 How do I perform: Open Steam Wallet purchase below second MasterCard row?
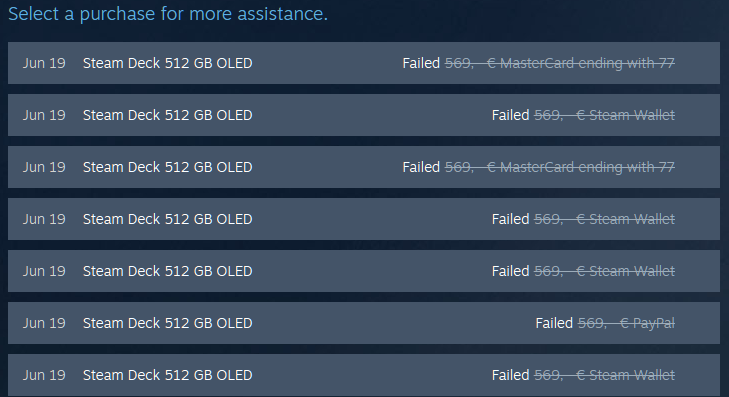[364, 219]
